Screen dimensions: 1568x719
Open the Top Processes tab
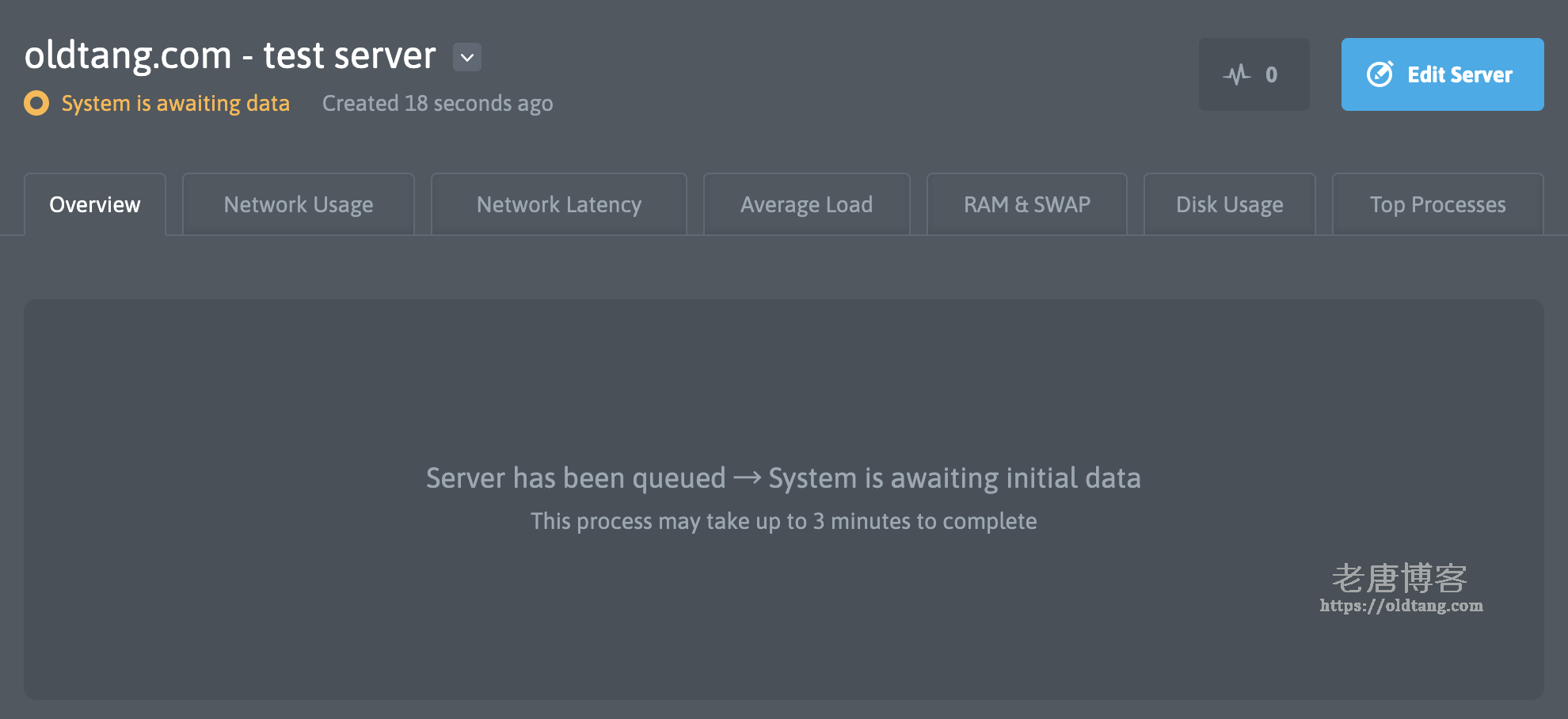click(1438, 204)
